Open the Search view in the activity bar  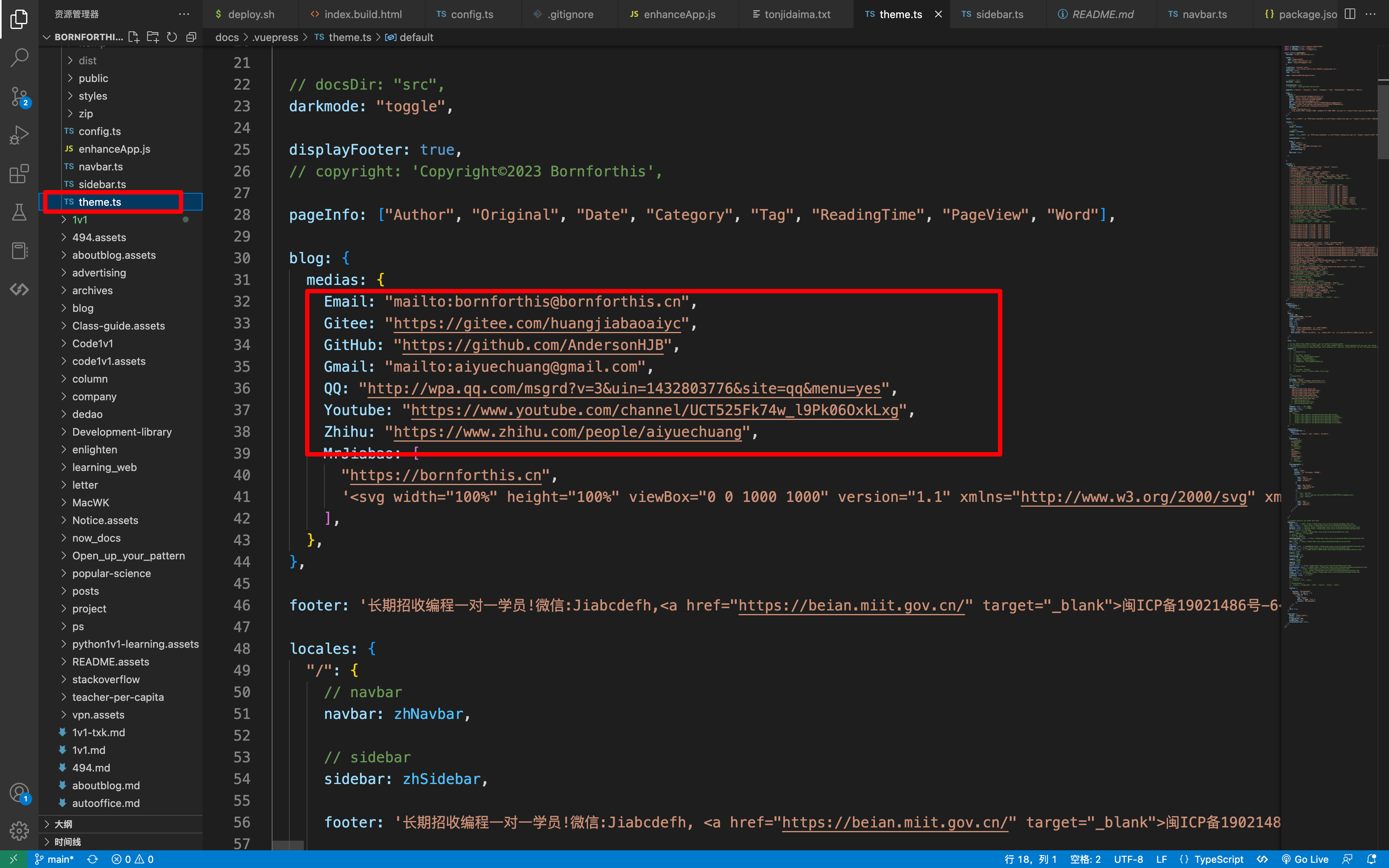pyautogui.click(x=19, y=57)
